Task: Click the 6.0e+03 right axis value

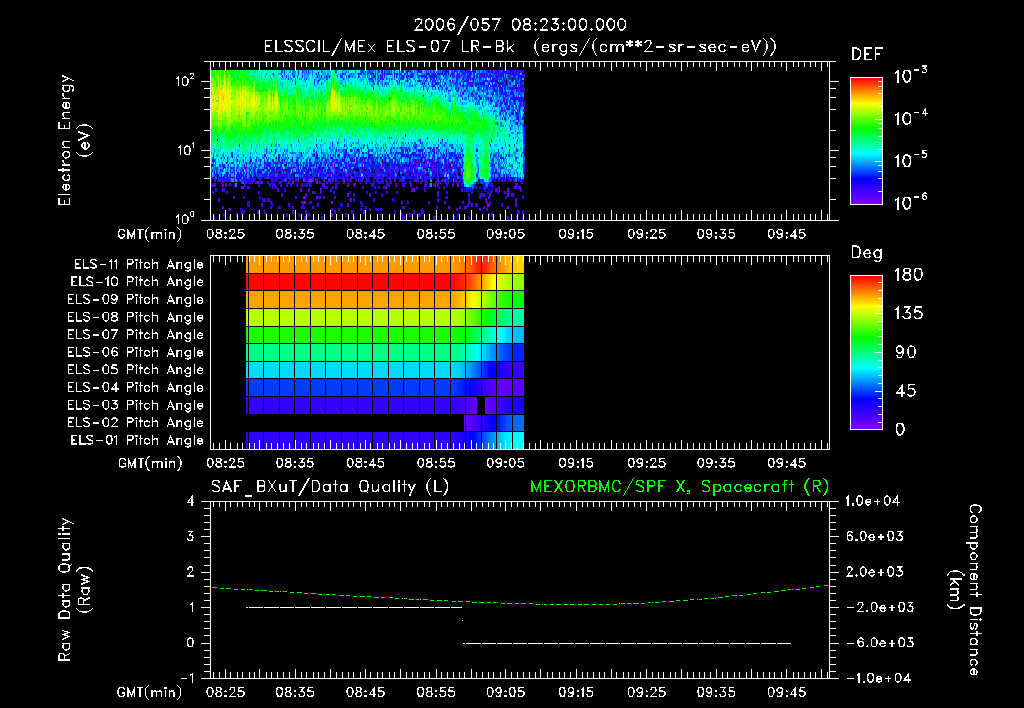Action: click(874, 536)
